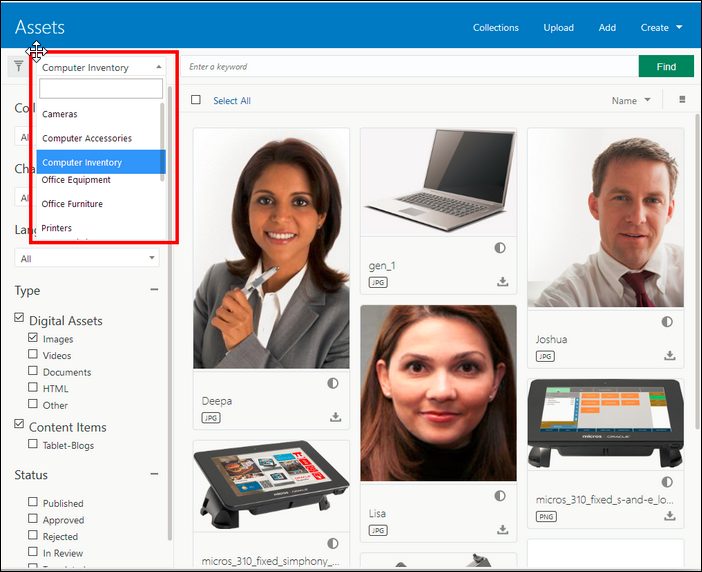Open micros_310_fixed_simphony tablet thumbnail
The height and width of the screenshot is (572, 702).
[x=271, y=485]
